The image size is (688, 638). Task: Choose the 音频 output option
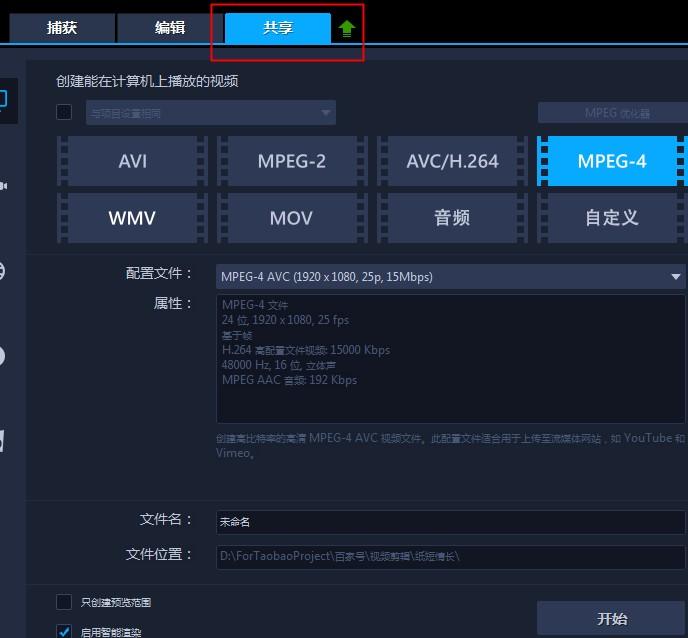pos(452,218)
